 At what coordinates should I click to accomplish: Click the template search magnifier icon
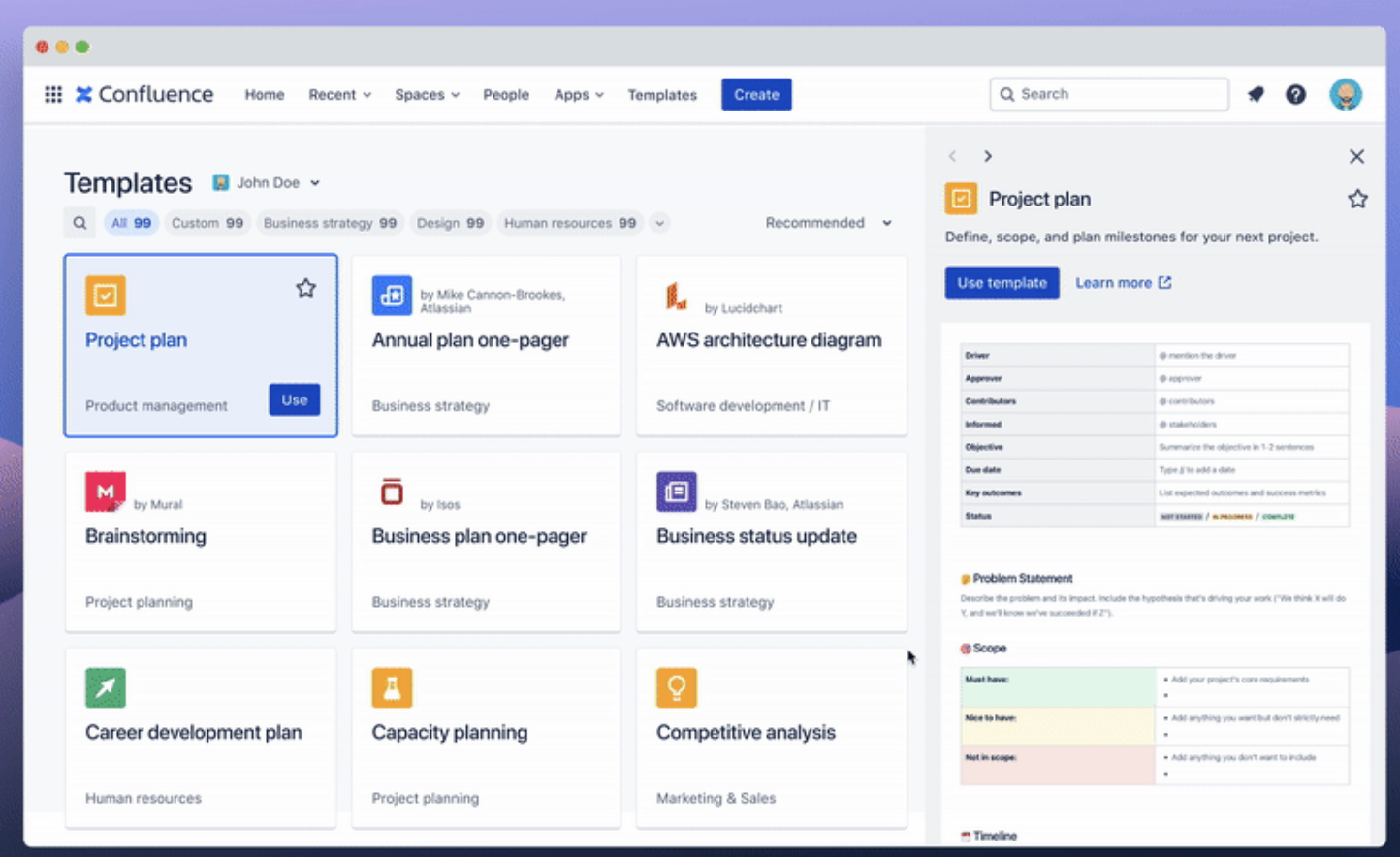(80, 223)
